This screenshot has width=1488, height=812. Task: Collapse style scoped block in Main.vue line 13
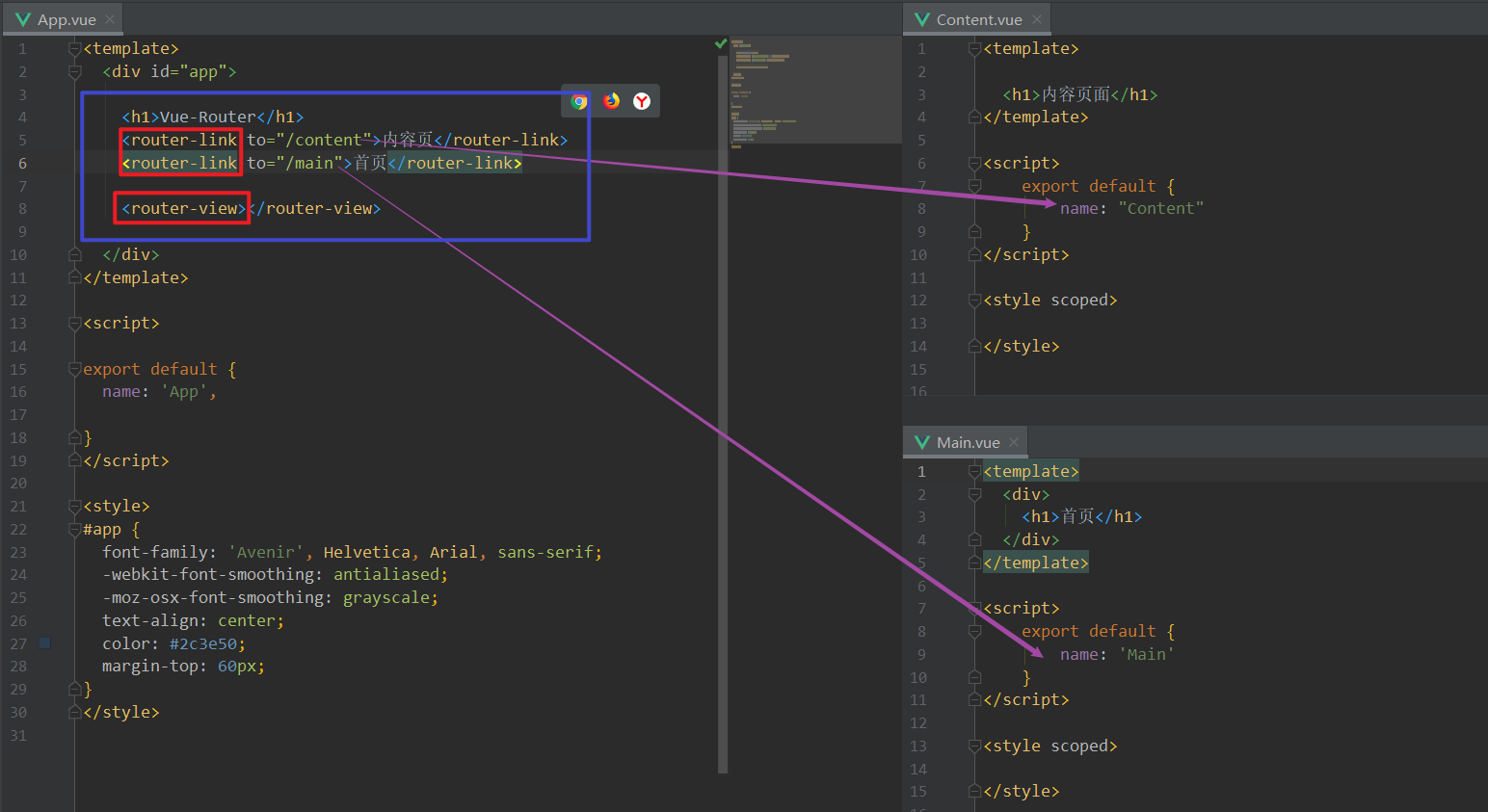pyautogui.click(x=974, y=747)
